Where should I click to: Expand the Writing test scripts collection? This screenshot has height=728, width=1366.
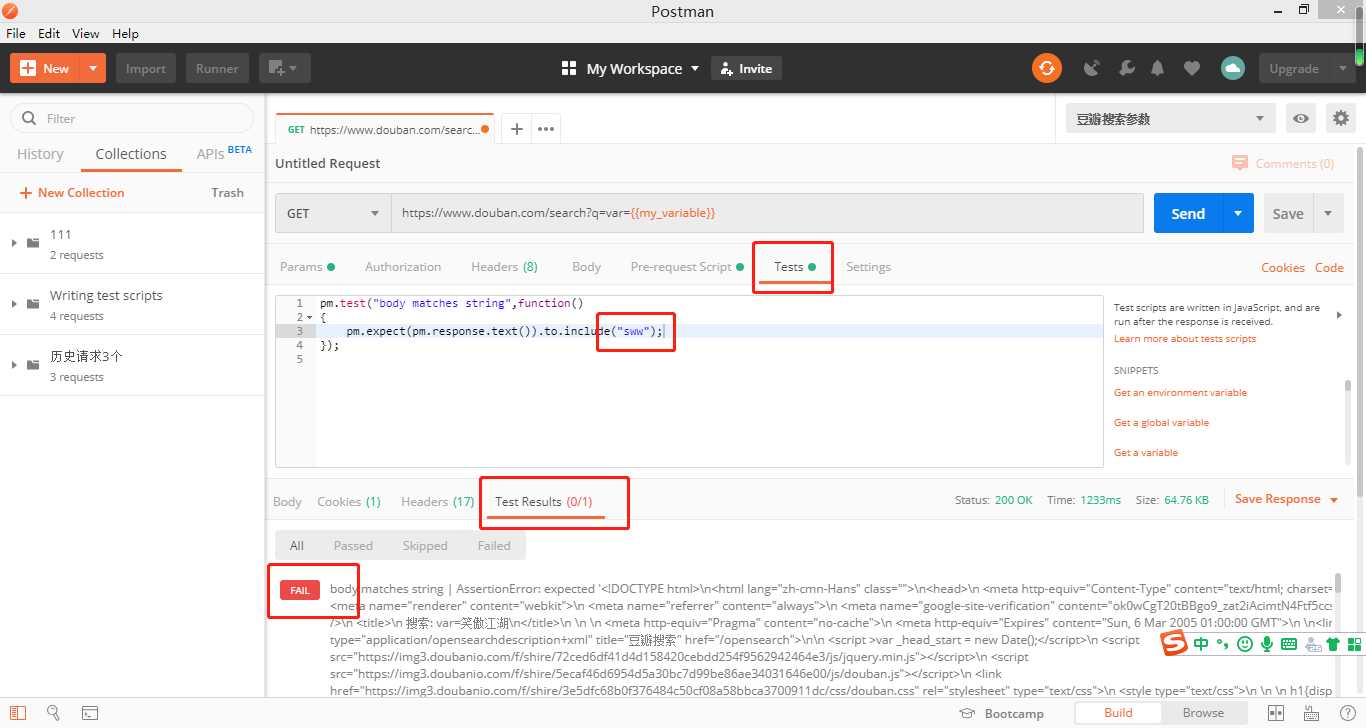[x=14, y=304]
